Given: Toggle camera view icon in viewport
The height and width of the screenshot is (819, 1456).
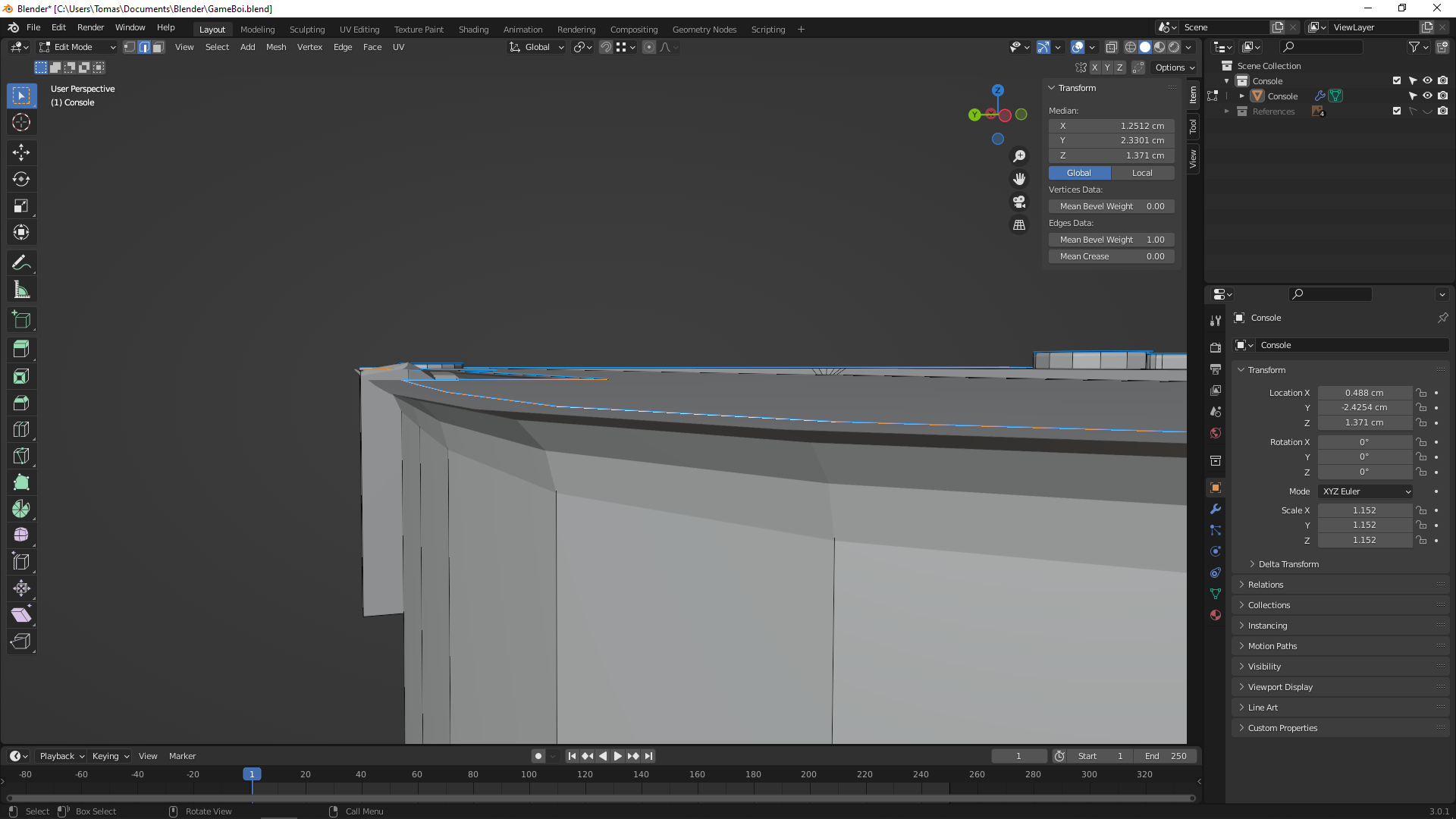Looking at the screenshot, I should (x=1019, y=202).
